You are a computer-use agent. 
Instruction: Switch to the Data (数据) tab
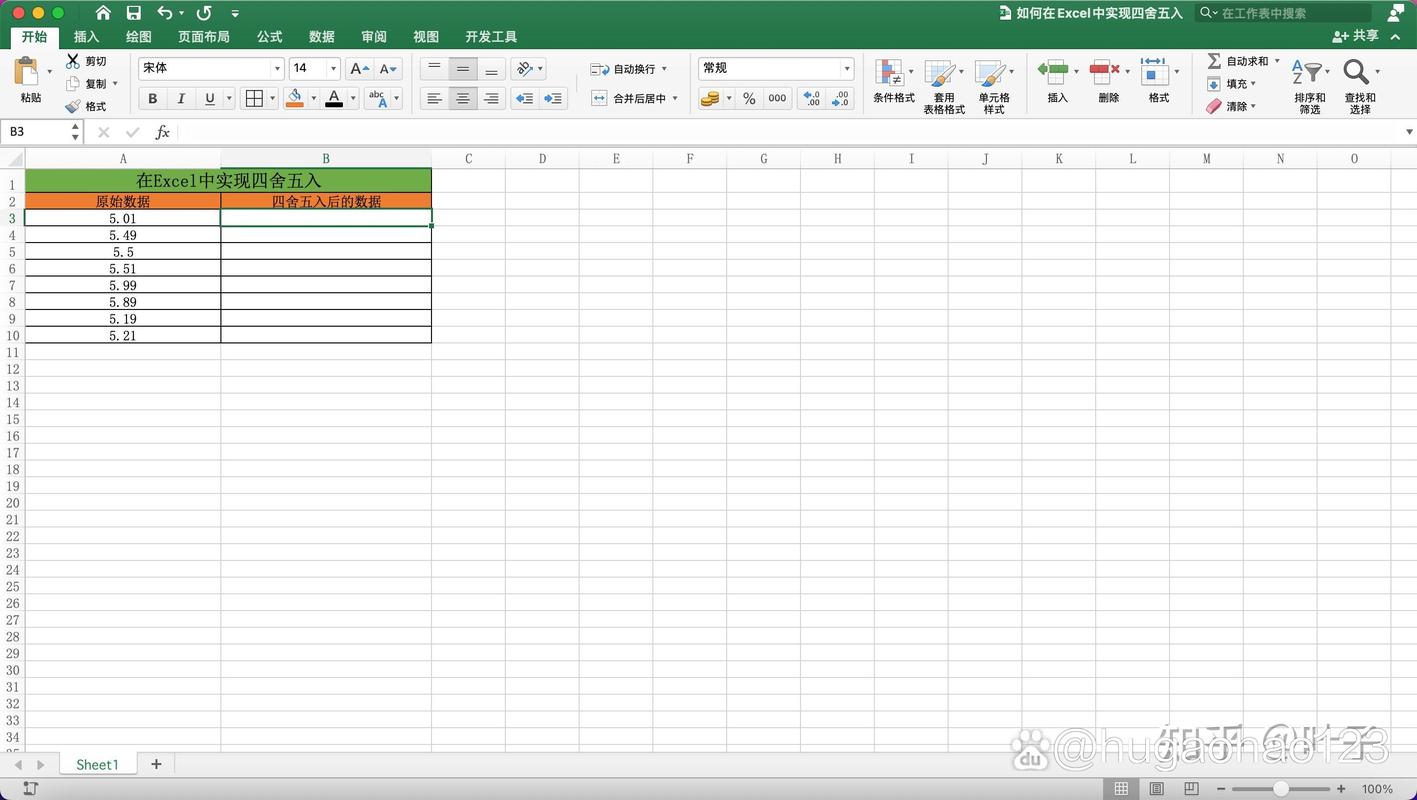[322, 37]
